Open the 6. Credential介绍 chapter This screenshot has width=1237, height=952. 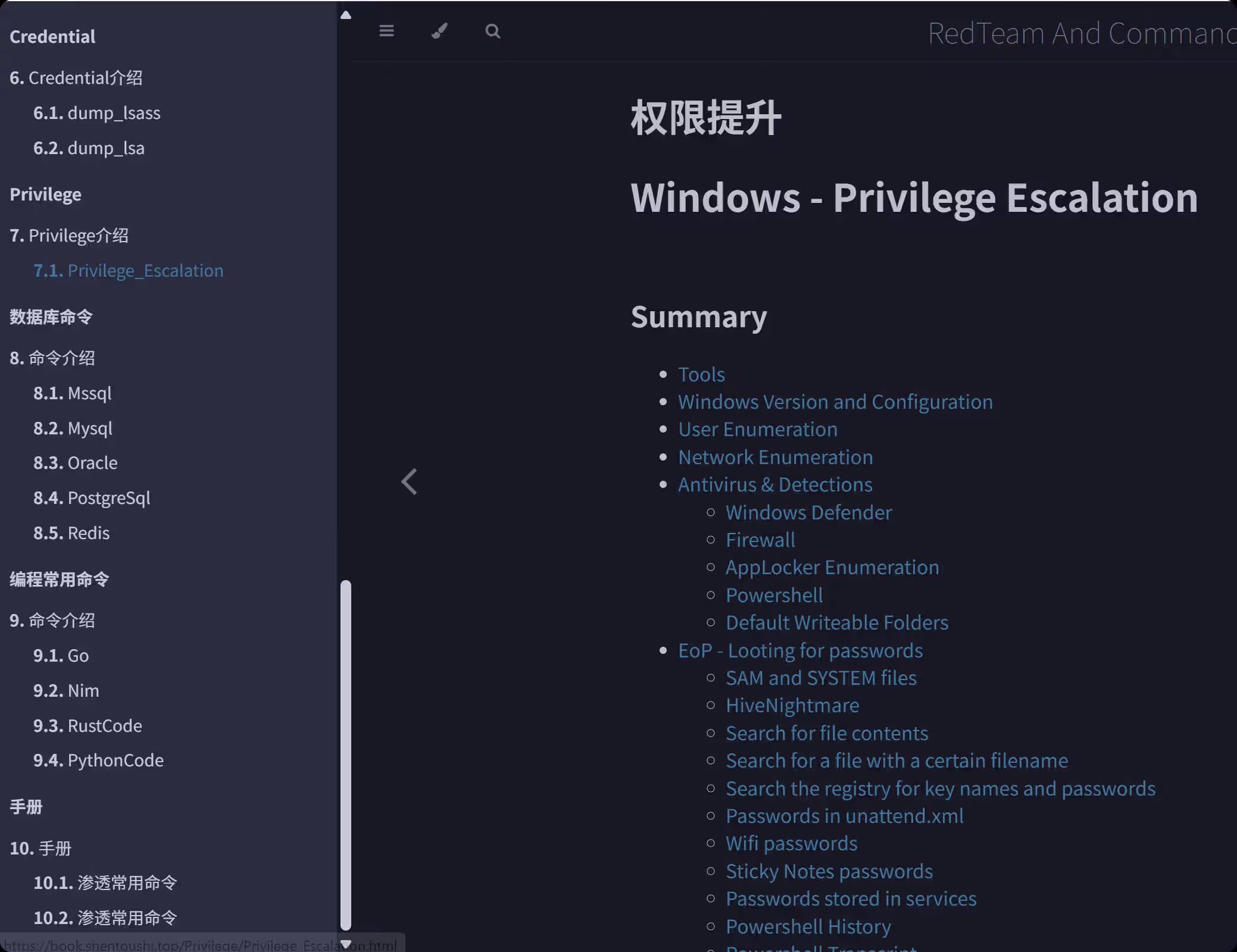pos(76,78)
